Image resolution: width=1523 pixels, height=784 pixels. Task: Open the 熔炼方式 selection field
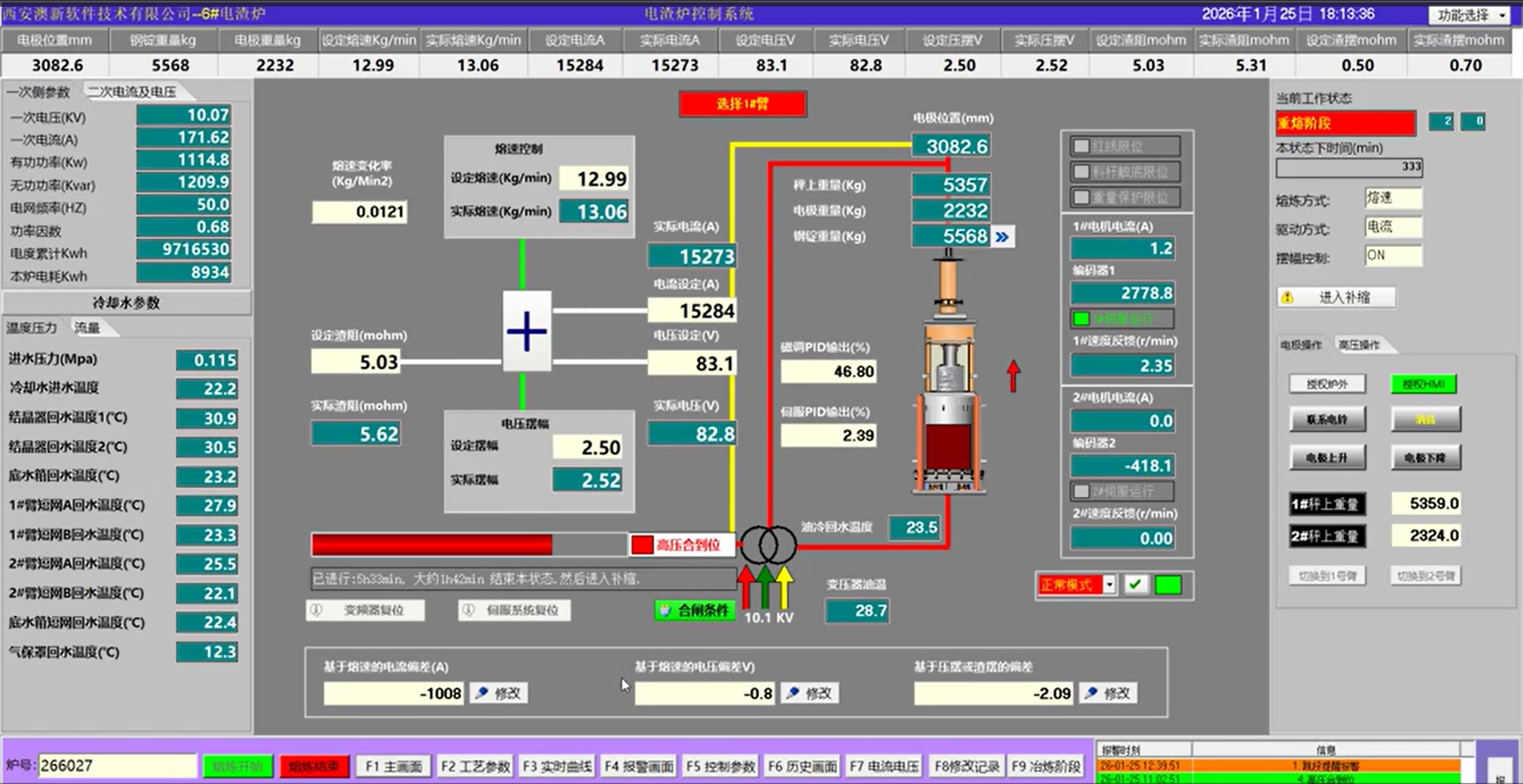[x=1393, y=199]
